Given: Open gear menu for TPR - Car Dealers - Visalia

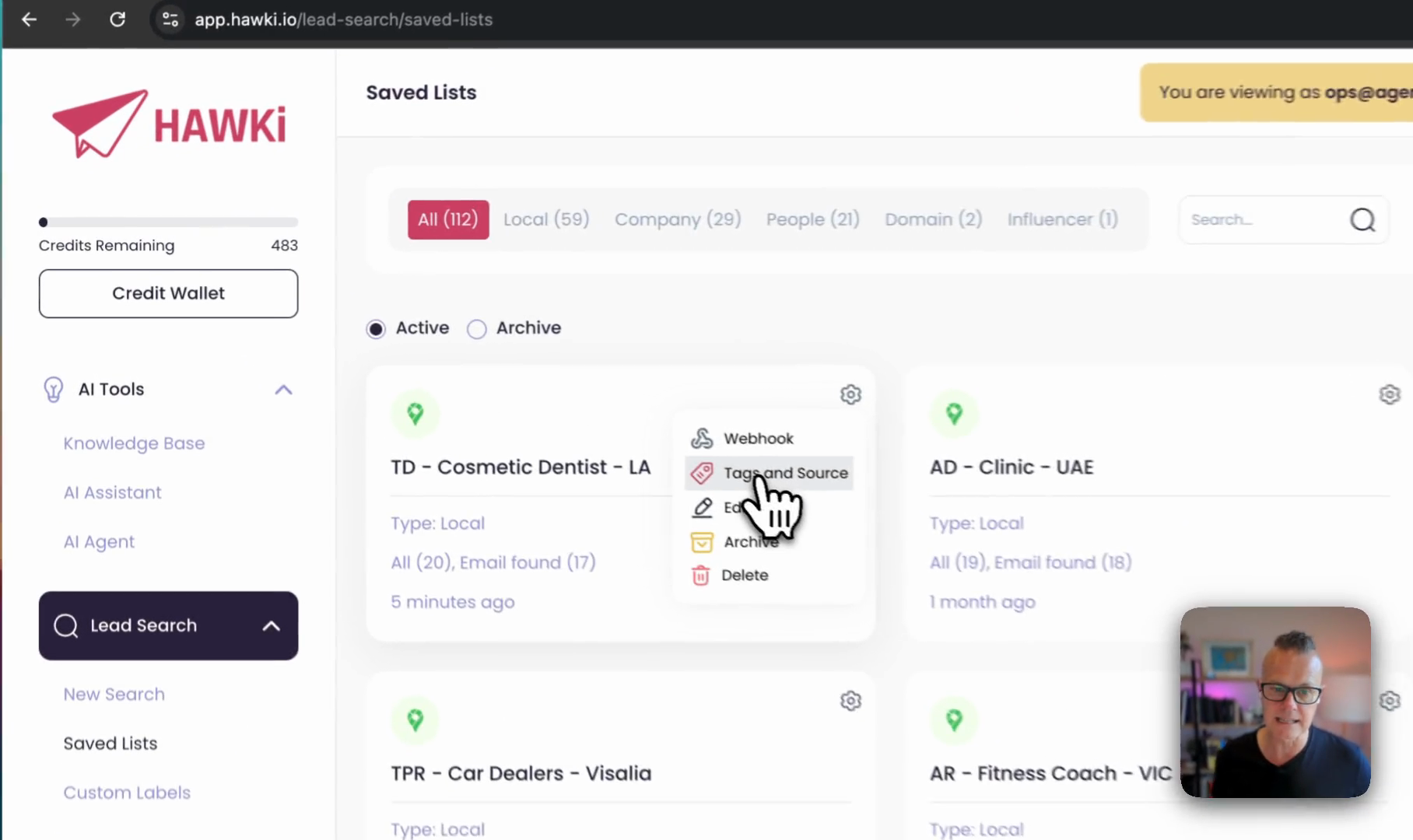Looking at the screenshot, I should pos(850,701).
